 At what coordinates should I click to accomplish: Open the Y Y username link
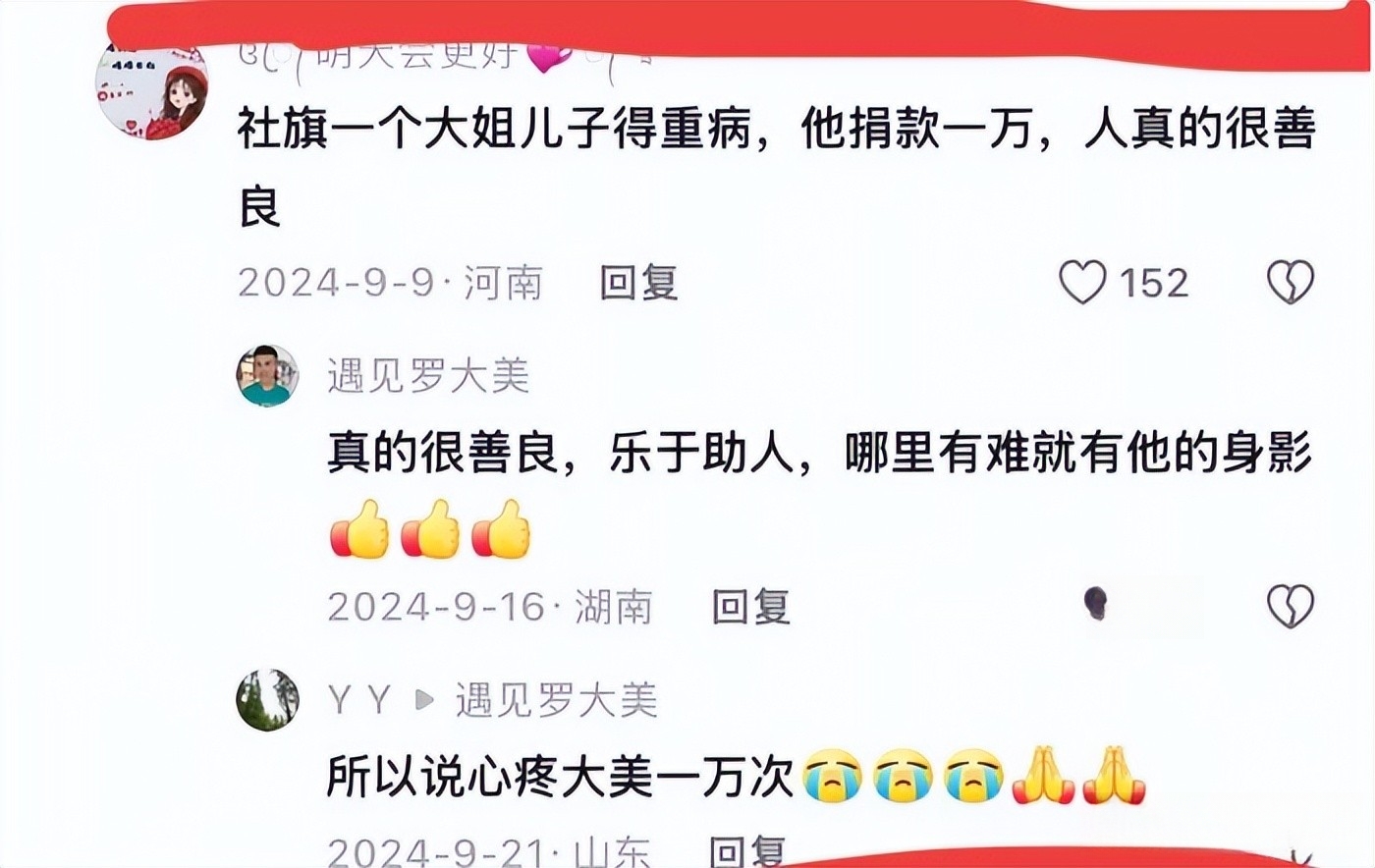pos(359,700)
